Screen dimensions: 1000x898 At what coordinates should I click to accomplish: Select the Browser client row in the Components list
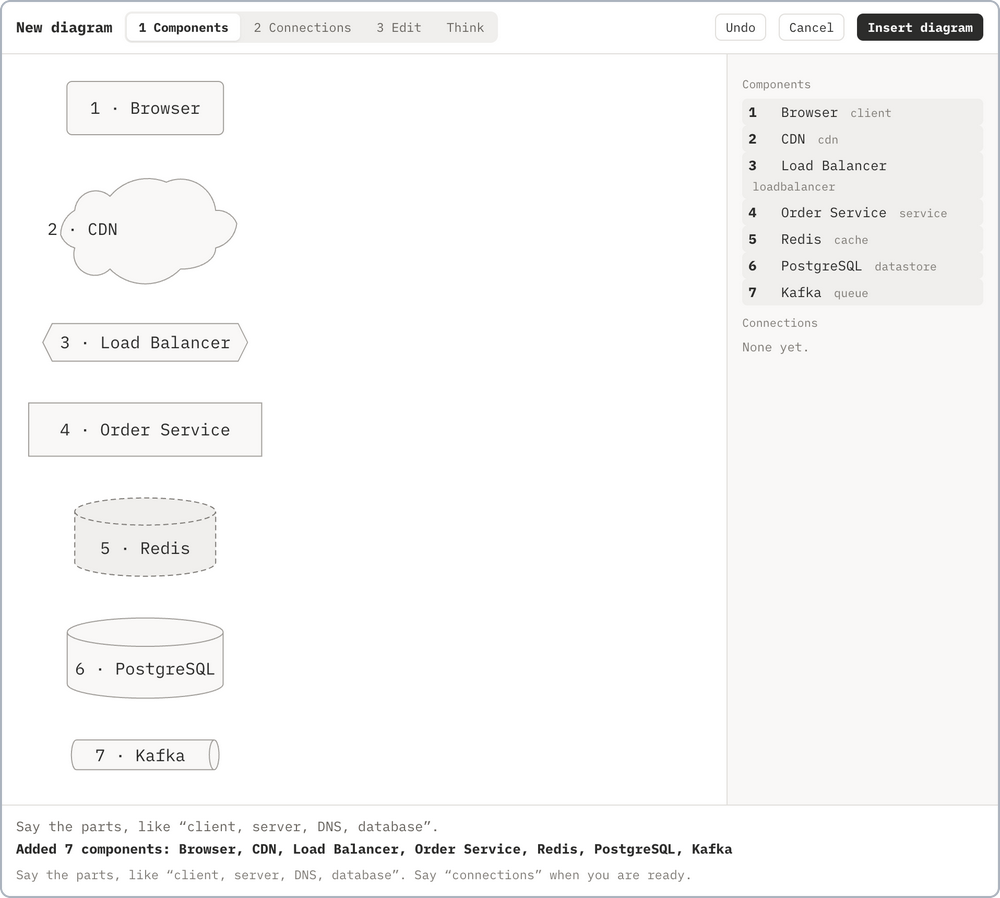[x=862, y=112]
